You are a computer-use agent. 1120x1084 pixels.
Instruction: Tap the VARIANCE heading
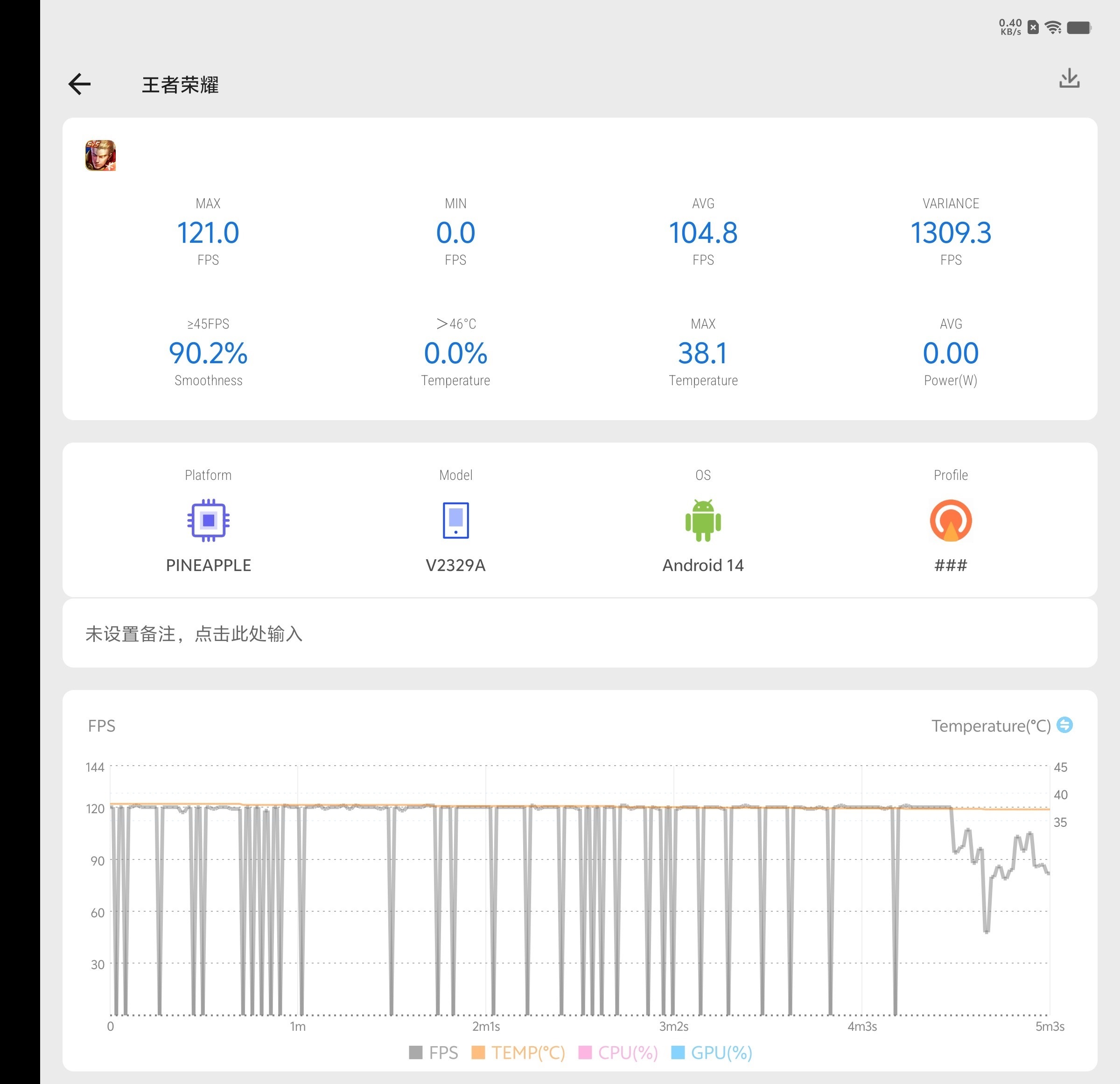click(951, 203)
